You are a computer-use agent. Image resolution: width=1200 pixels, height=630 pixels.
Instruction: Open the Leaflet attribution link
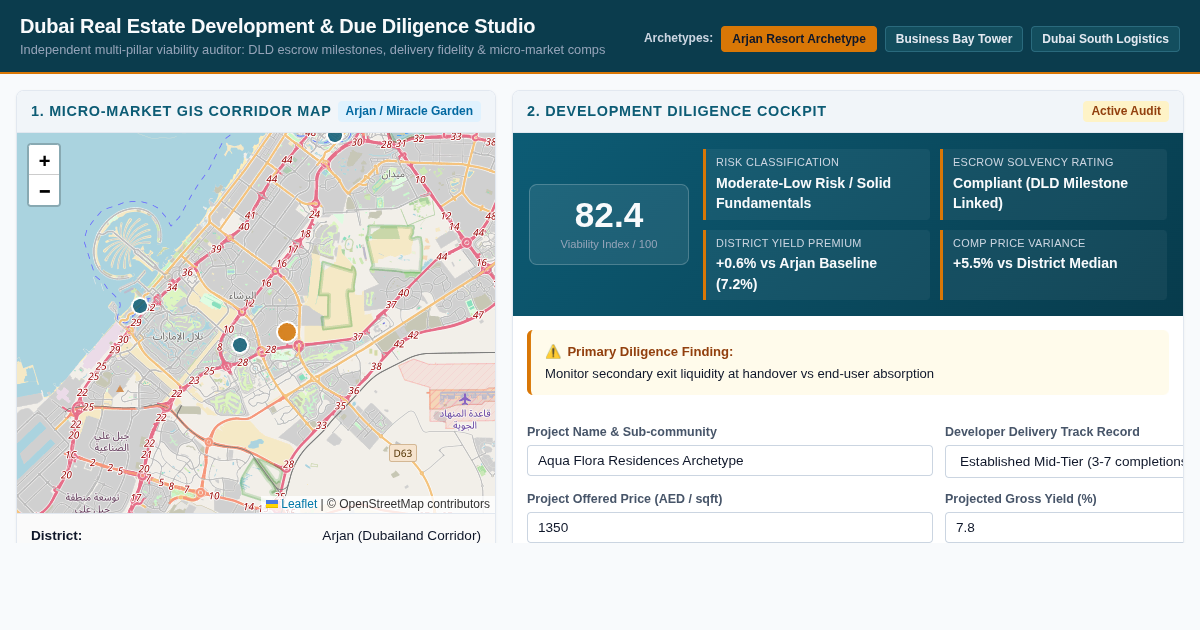pos(299,504)
